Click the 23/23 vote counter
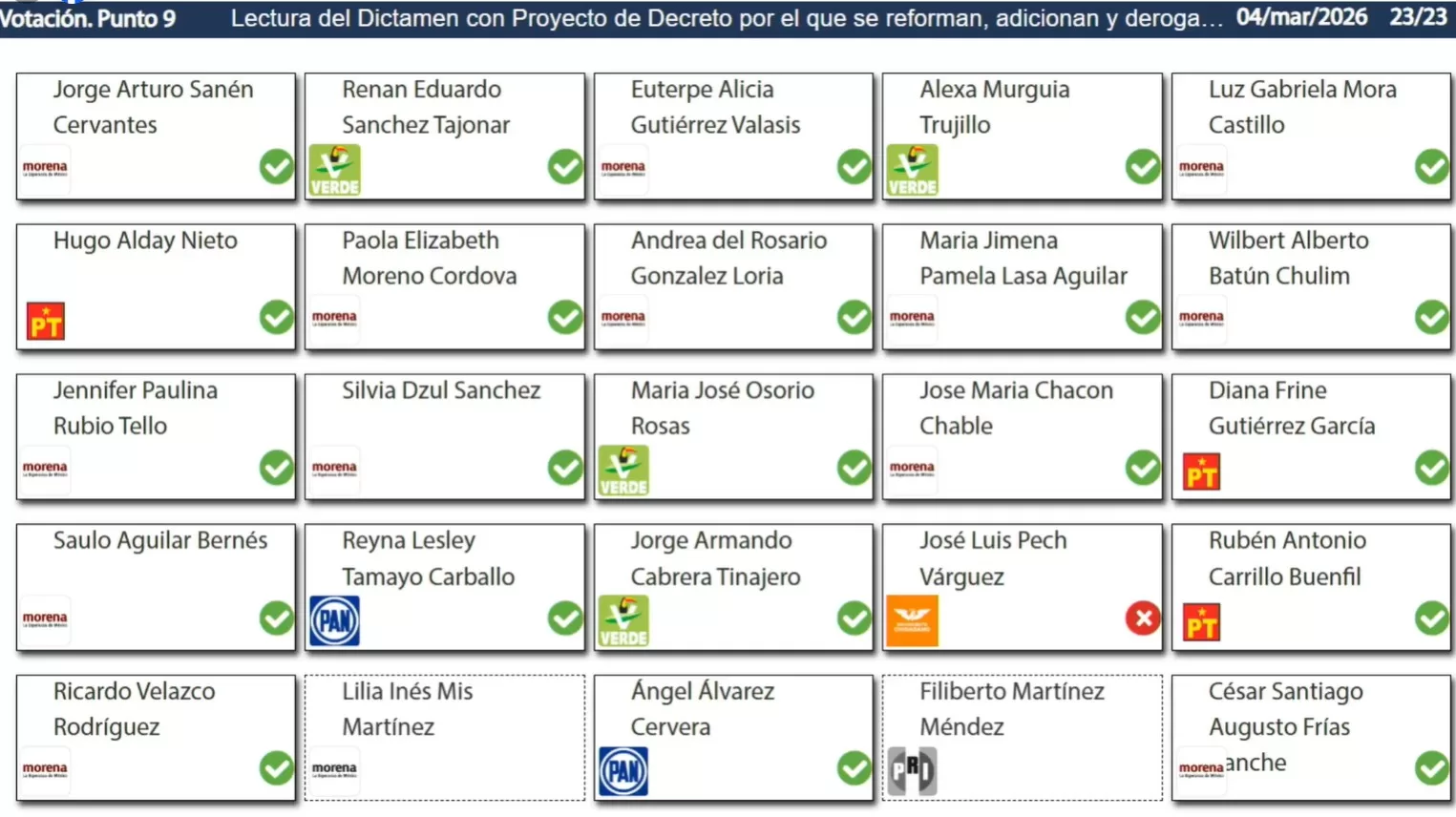The height and width of the screenshot is (817, 1456). click(1418, 17)
